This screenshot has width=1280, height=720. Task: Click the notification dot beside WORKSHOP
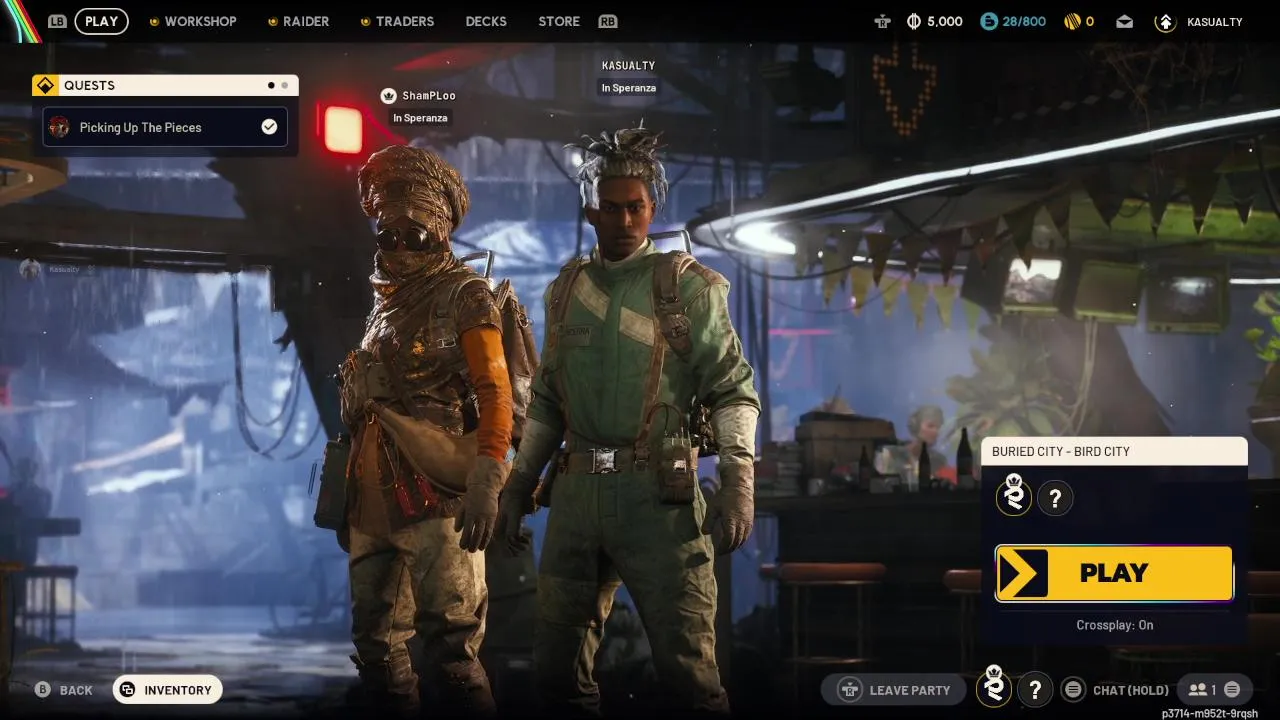(154, 21)
